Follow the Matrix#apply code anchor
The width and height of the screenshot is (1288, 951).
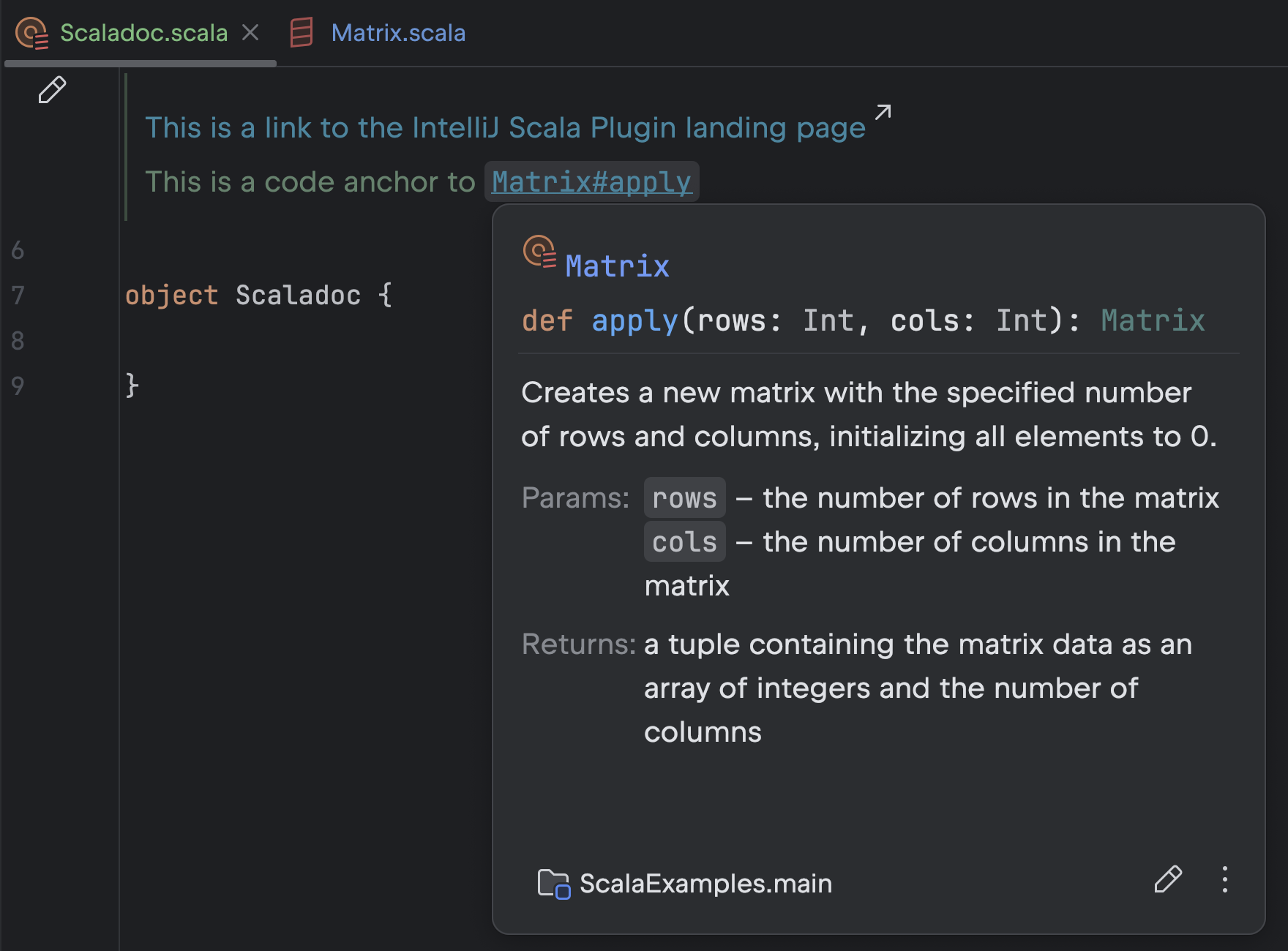pos(591,182)
